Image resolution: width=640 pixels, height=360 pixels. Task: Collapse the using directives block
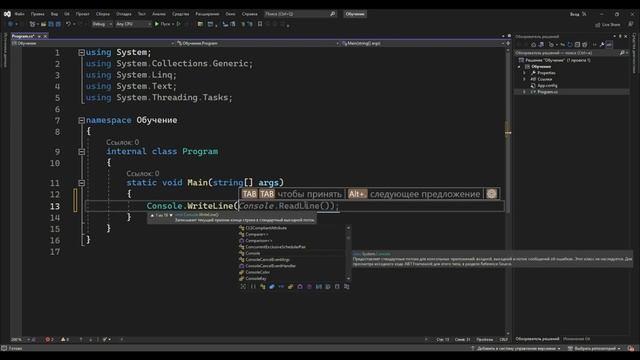point(81,53)
